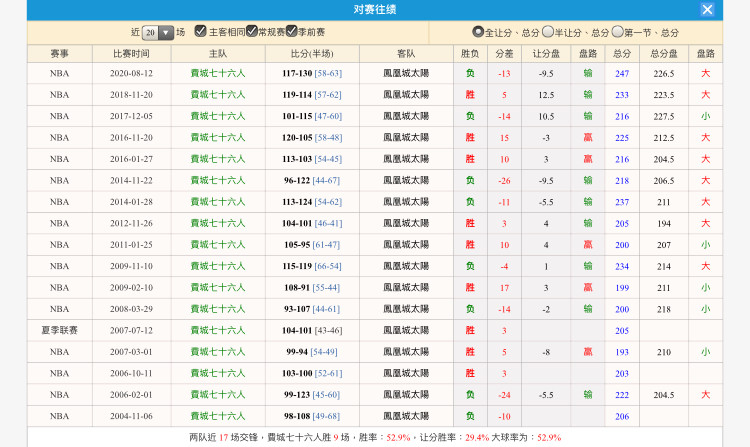Click date 2016-01-27

tap(132, 159)
